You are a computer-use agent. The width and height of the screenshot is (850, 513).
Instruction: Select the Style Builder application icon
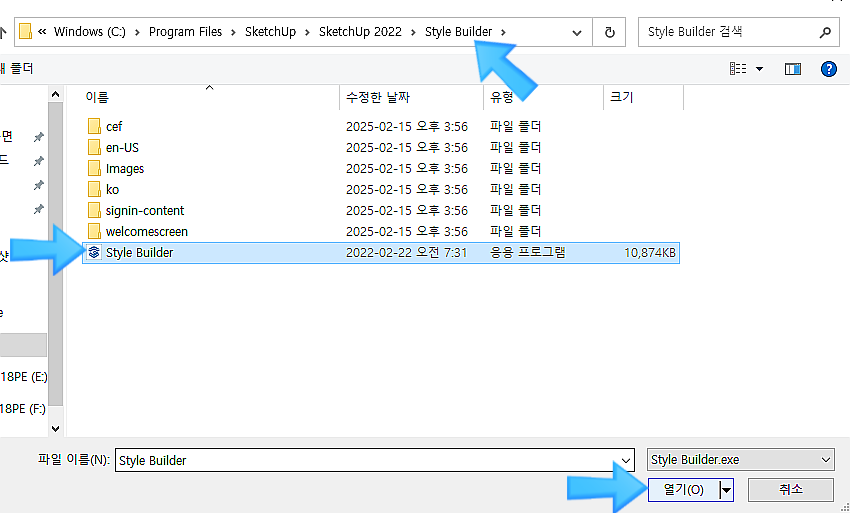pos(94,252)
